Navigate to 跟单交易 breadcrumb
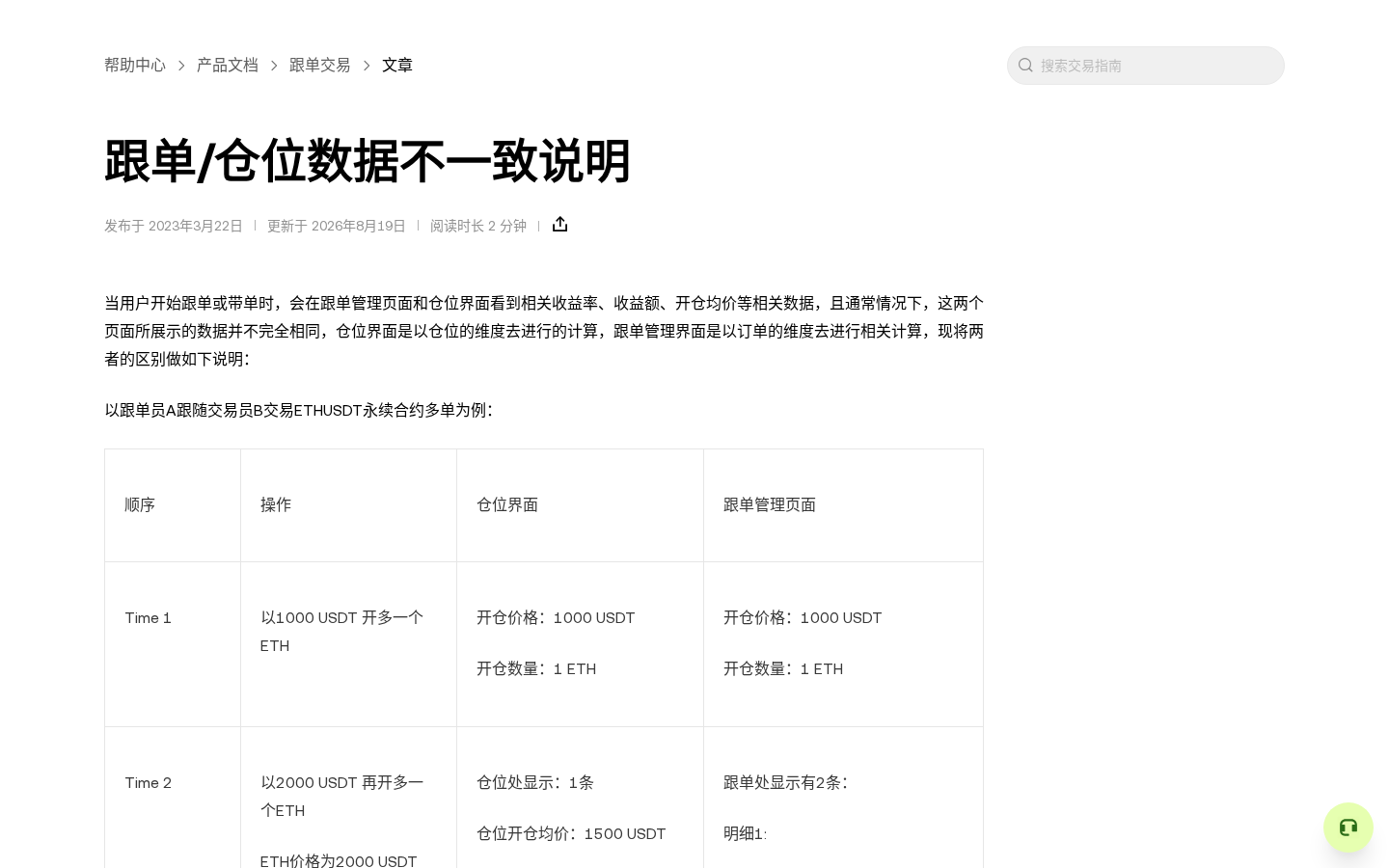This screenshot has height=868, width=1389. point(320,65)
